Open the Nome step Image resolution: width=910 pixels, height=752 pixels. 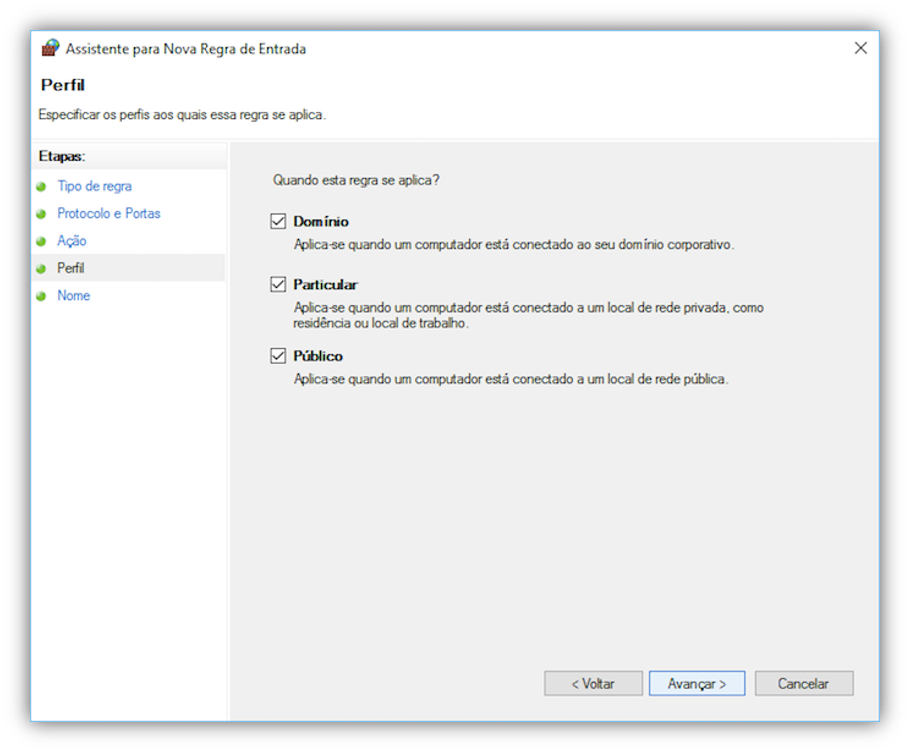click(x=74, y=295)
